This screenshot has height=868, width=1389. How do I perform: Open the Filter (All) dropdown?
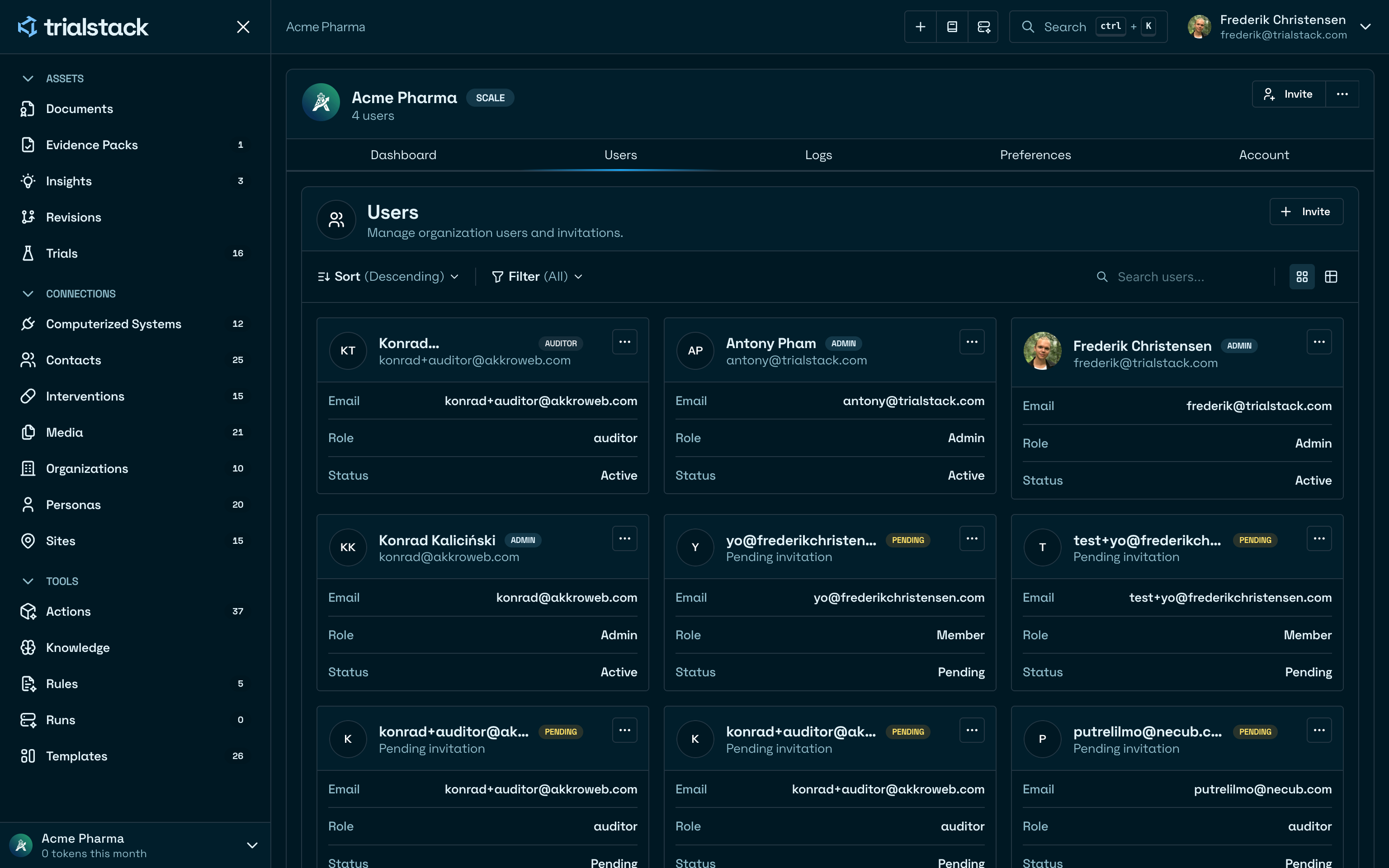pos(537,277)
